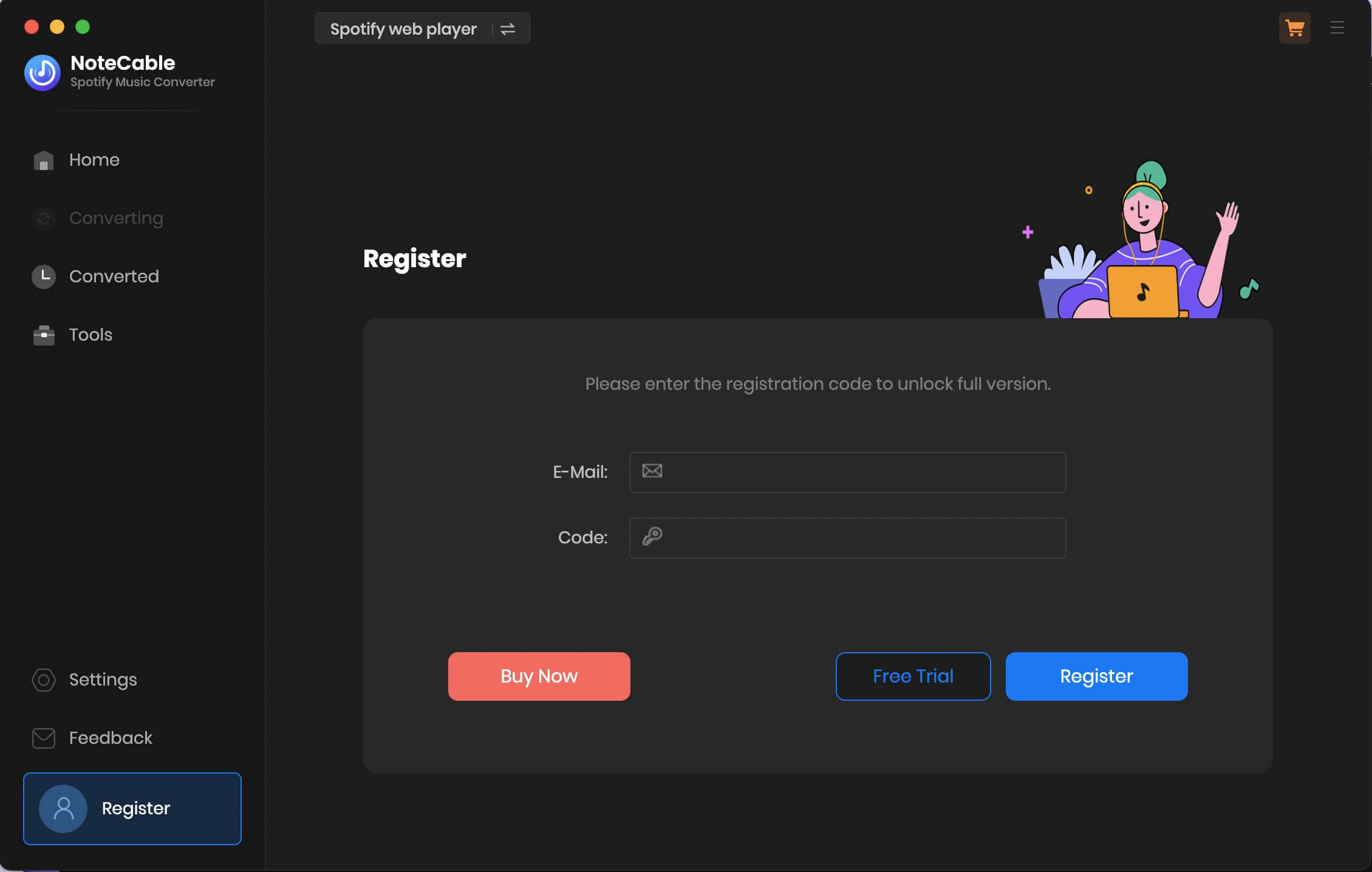Click the Feedback mail icon

click(x=42, y=738)
